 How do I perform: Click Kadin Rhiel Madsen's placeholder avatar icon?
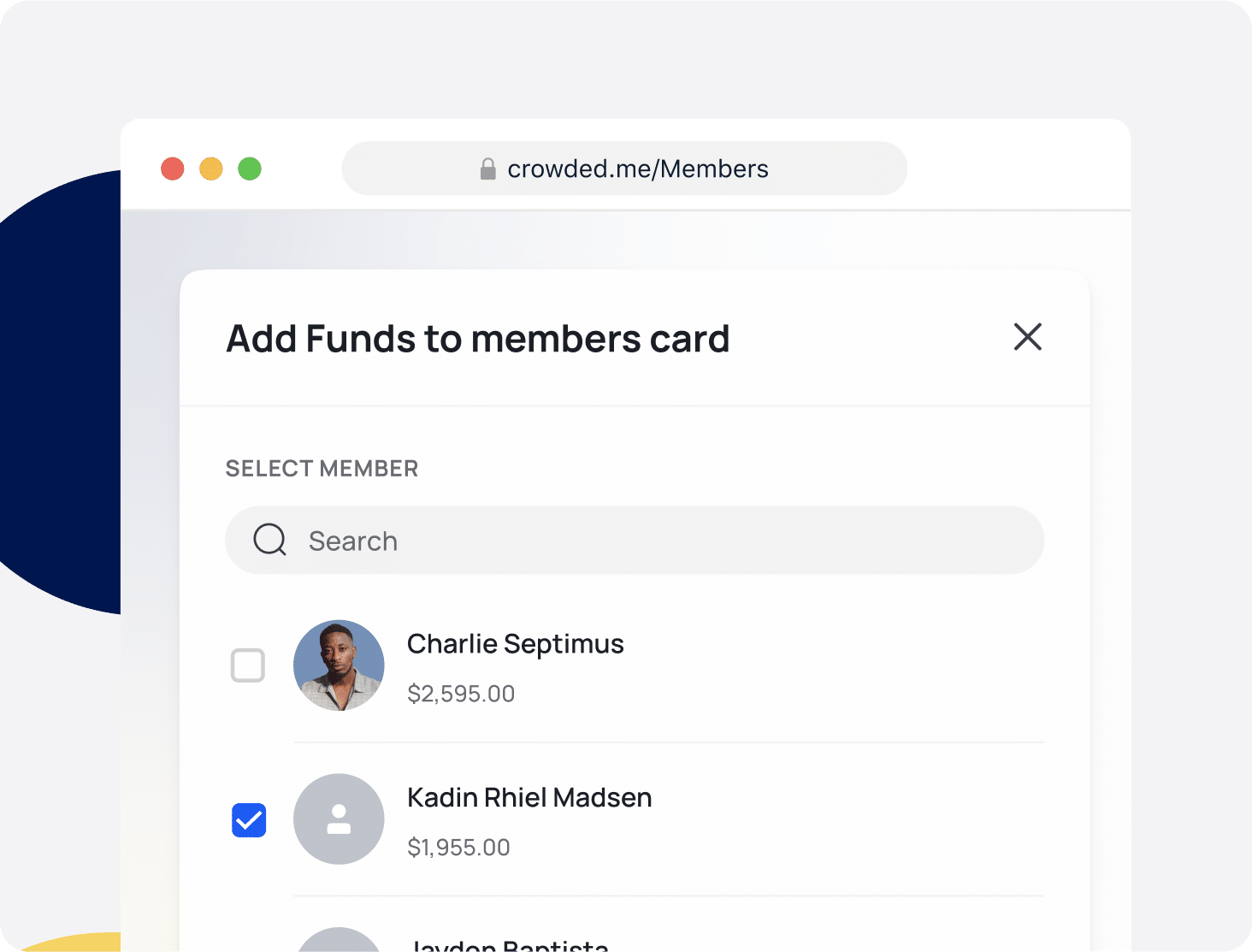click(x=339, y=819)
